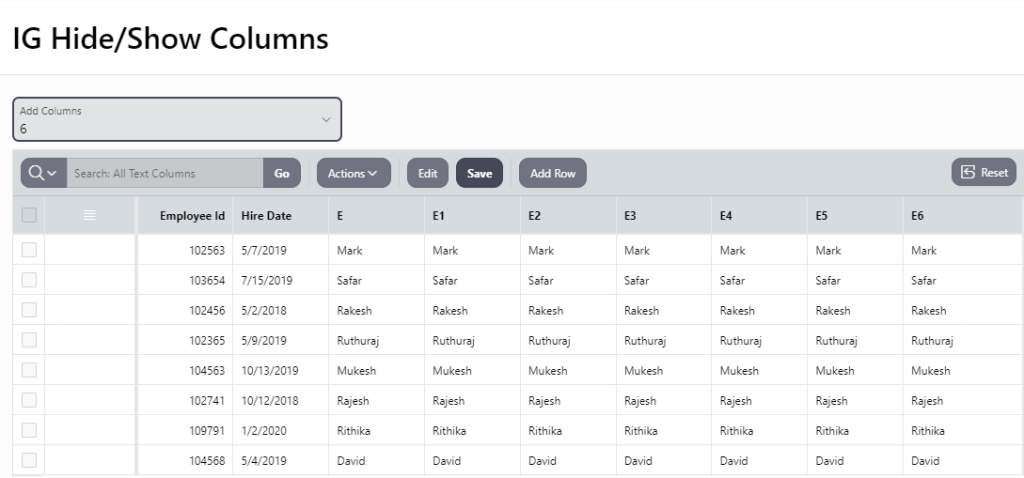Click the Hire Date column header

[266, 215]
